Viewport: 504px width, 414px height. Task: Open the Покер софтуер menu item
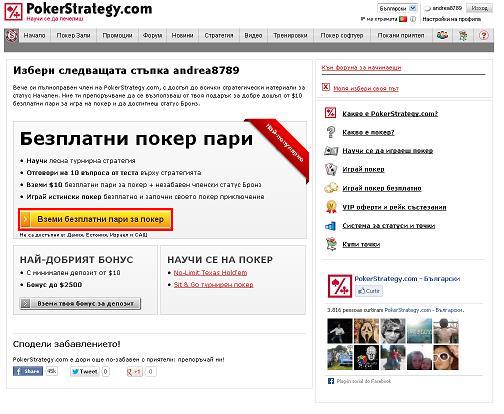[x=342, y=35]
